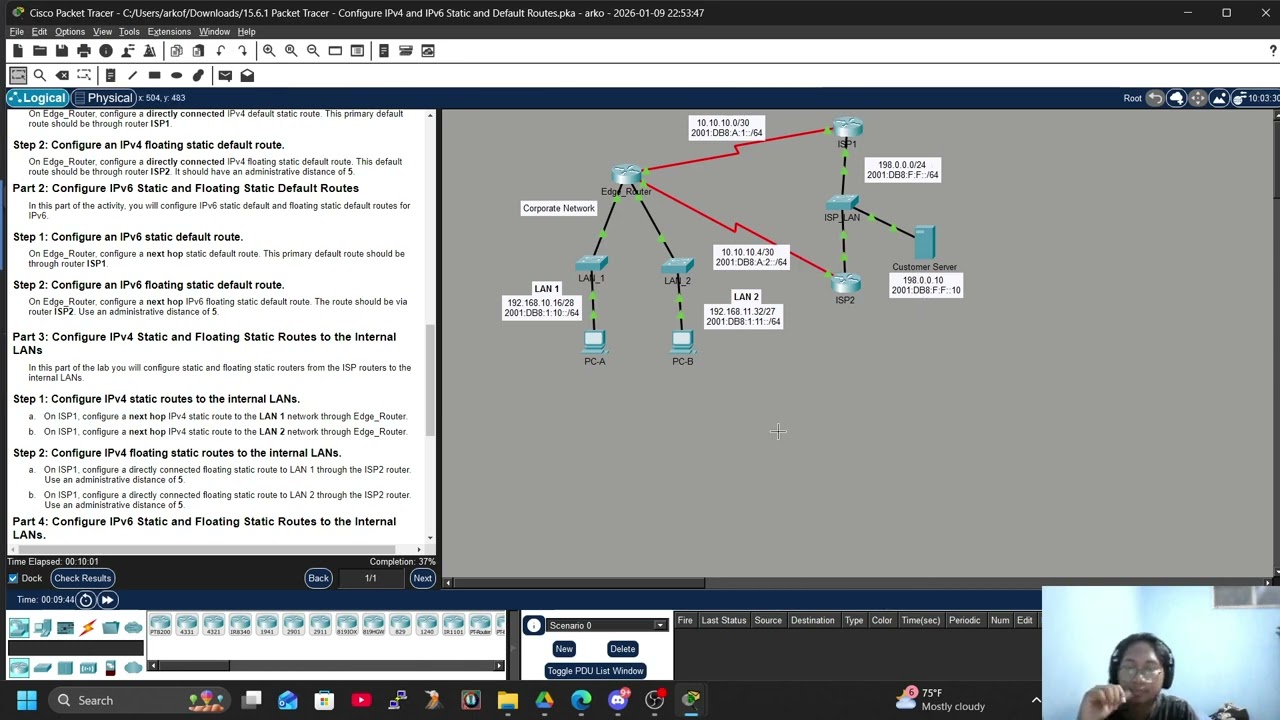Select the Place Note tool
This screenshot has height=720, width=1280.
[110, 75]
